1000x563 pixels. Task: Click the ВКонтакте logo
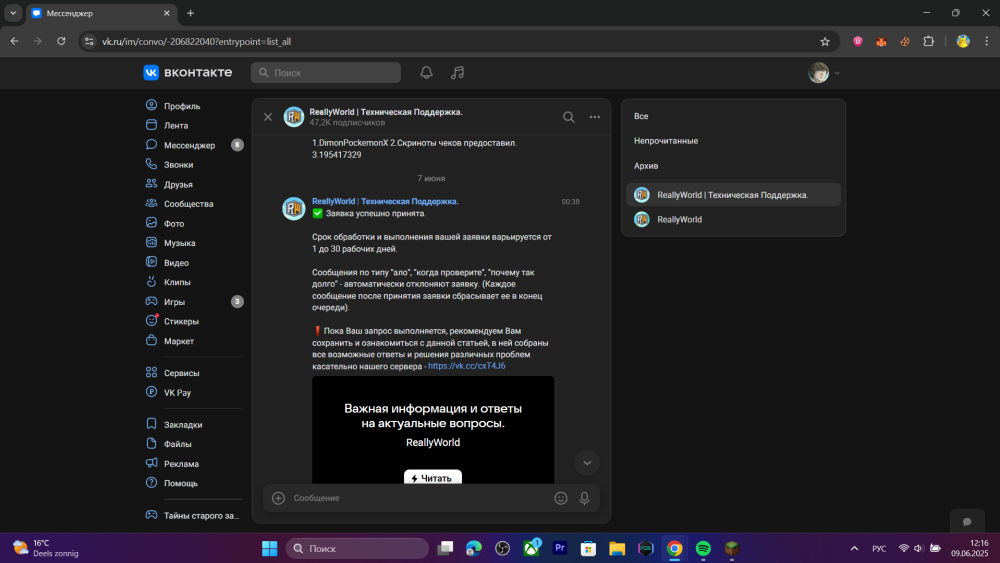point(188,73)
